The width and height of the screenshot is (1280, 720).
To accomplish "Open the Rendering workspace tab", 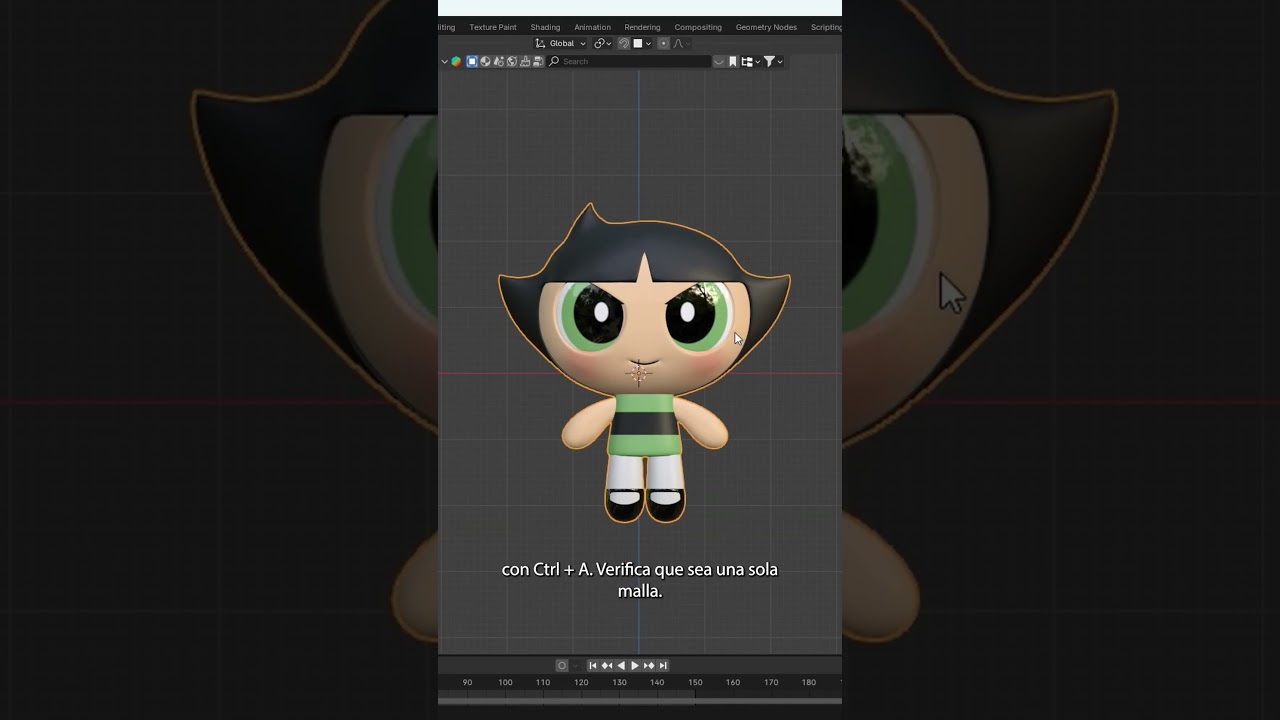I will [x=642, y=27].
